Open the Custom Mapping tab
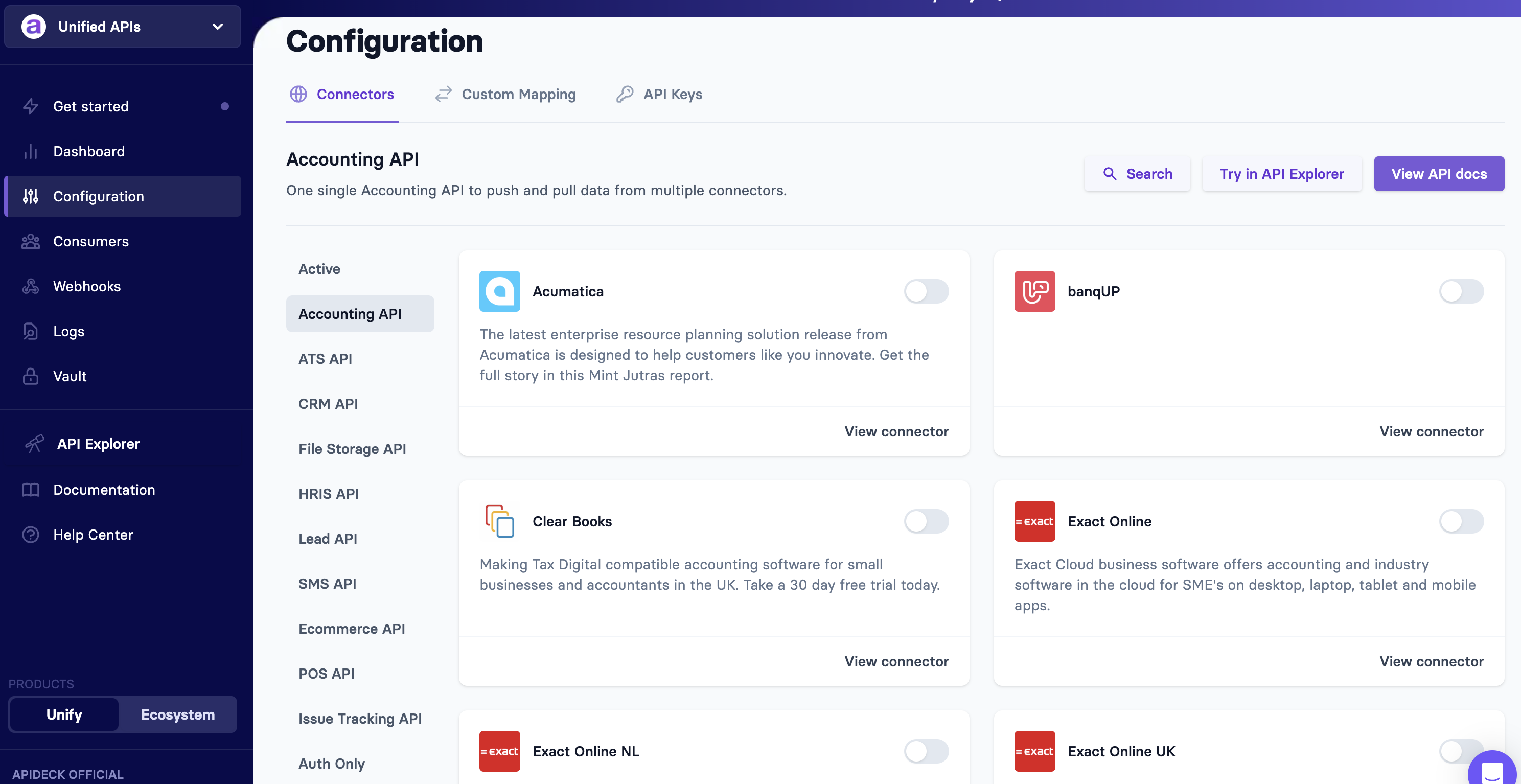Screen dimensions: 1521x784 (519, 94)
